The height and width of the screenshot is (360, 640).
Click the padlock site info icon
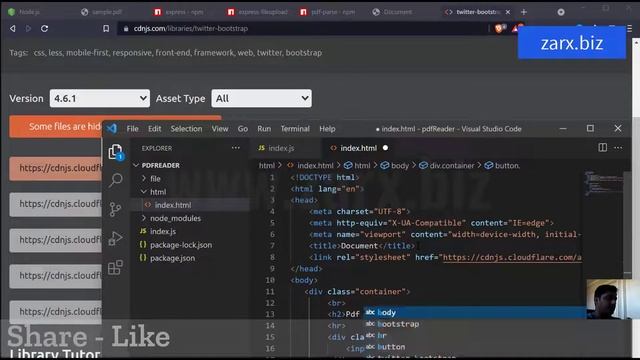pyautogui.click(x=126, y=29)
